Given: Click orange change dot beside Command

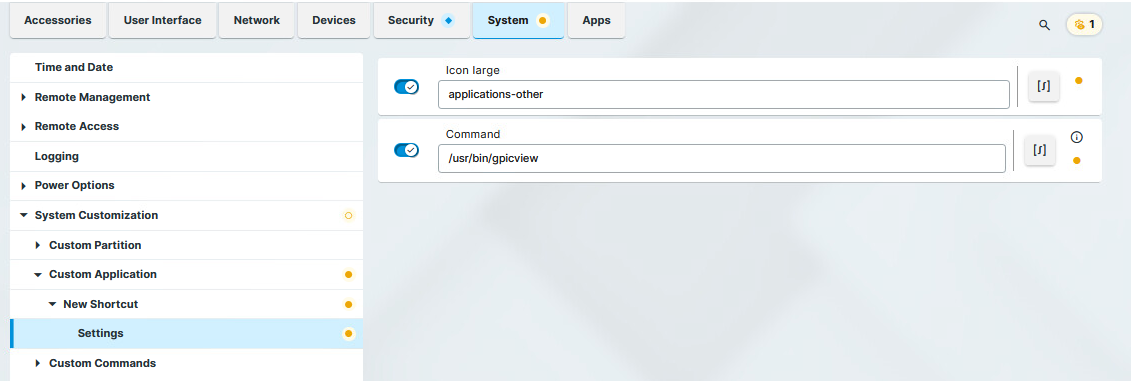Looking at the screenshot, I should pos(1077,160).
